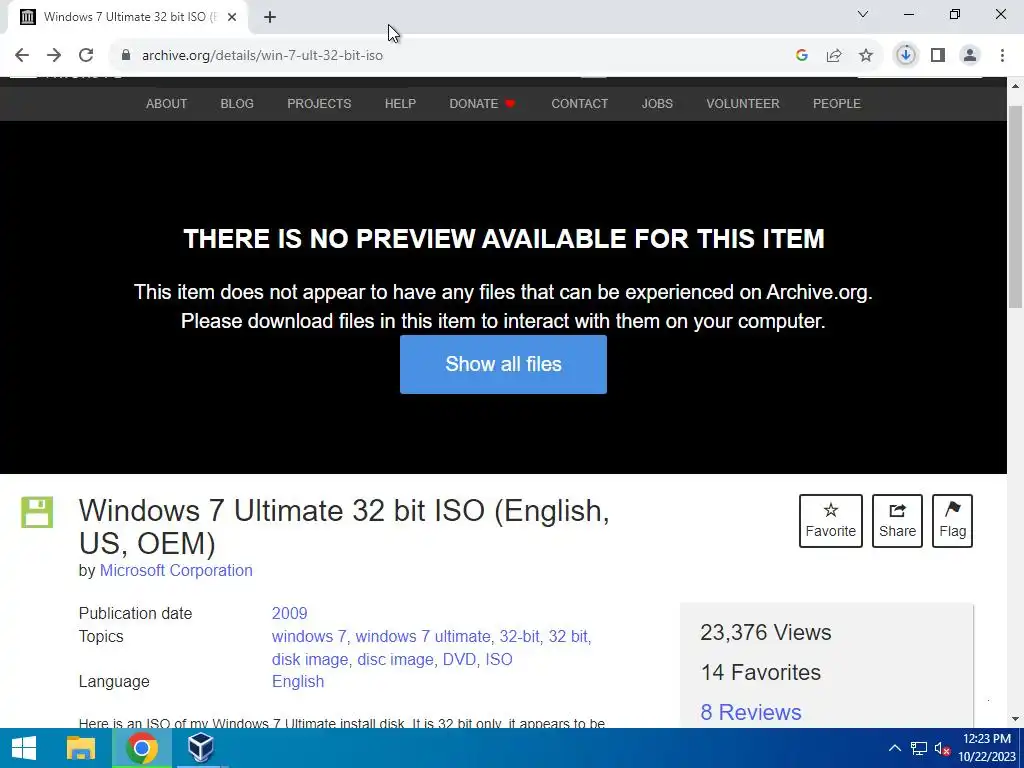The image size is (1024, 768).
Task: Open the Microsoft Corporation link
Action: coord(176,571)
